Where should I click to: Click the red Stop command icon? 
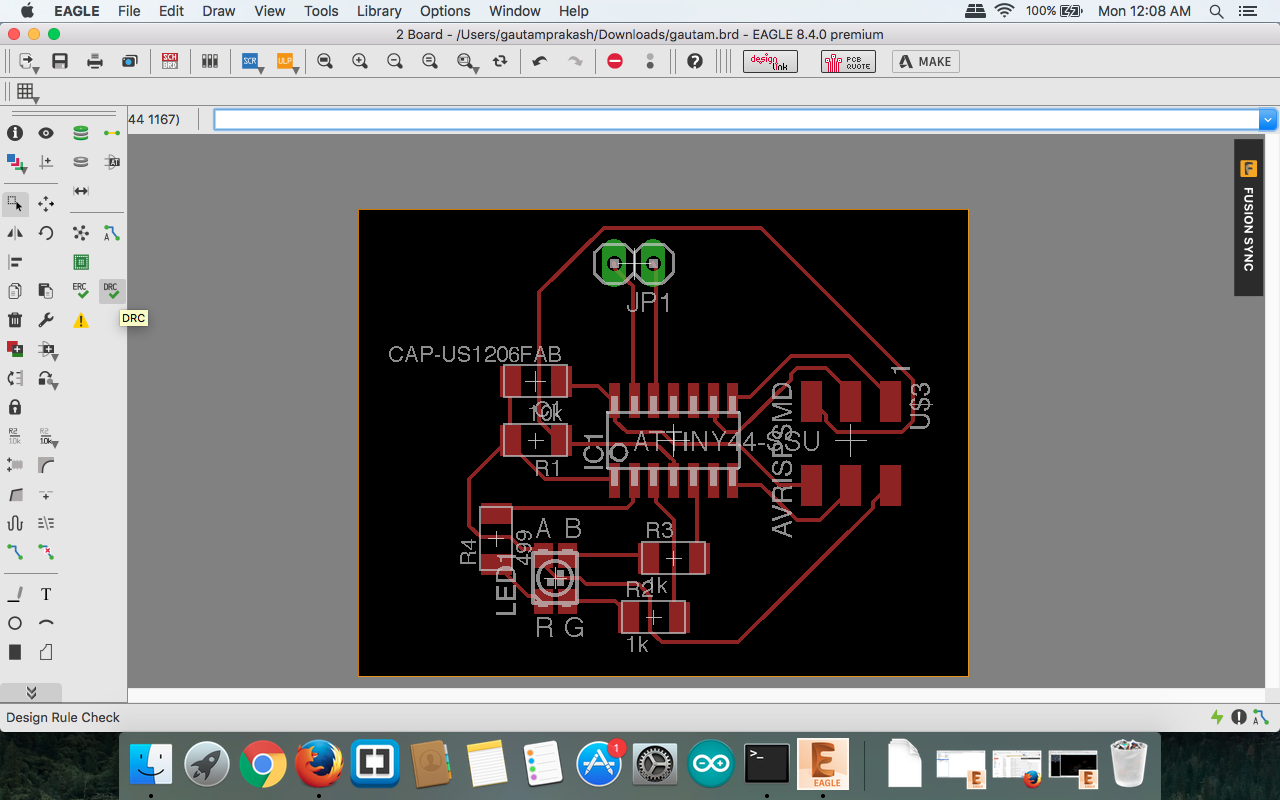pos(615,61)
